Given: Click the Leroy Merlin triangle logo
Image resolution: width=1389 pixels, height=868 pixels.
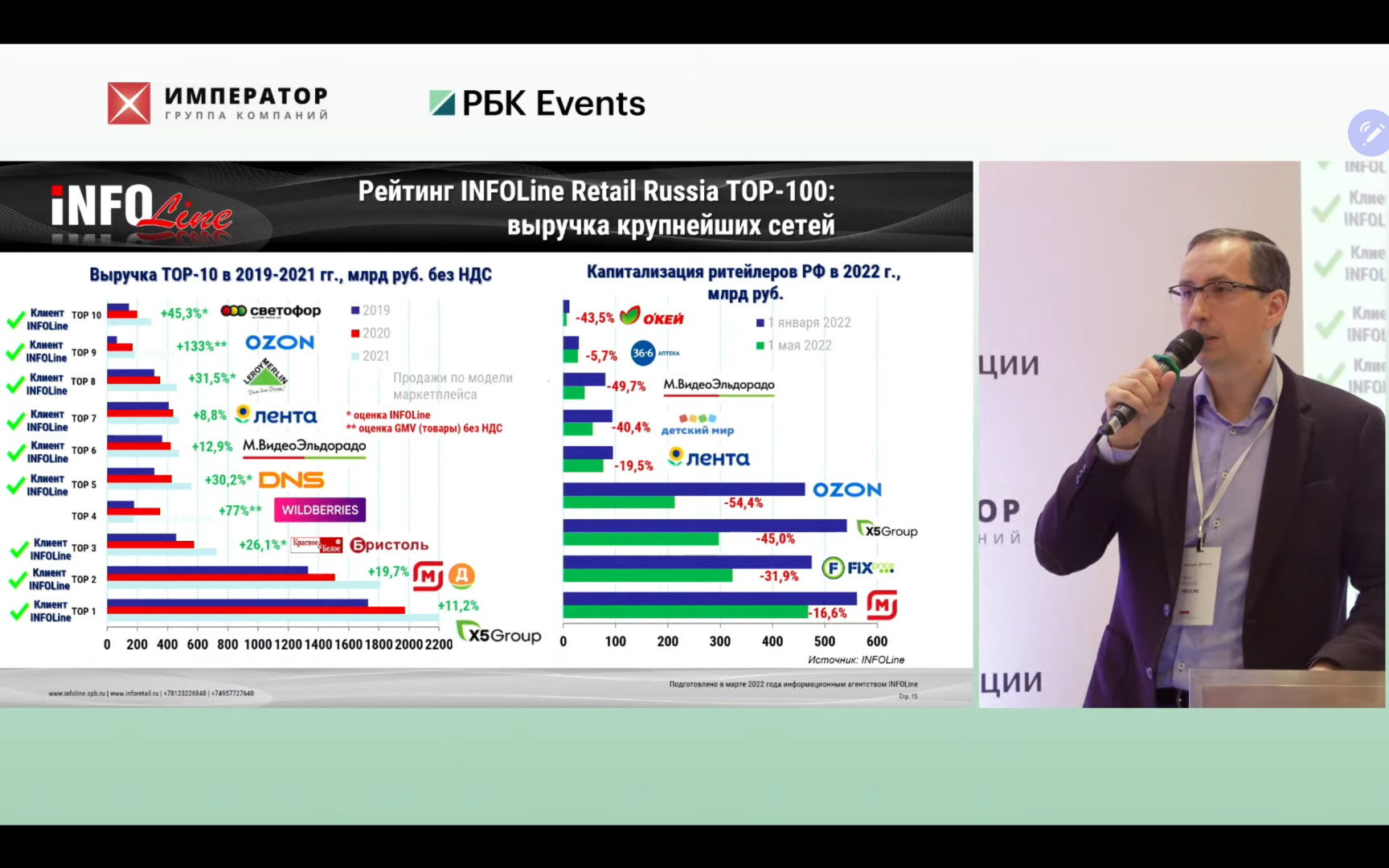Looking at the screenshot, I should click(265, 376).
